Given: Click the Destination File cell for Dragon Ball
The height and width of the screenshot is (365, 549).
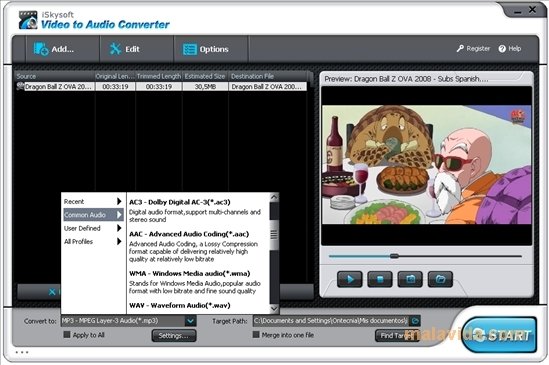Looking at the screenshot, I should click(x=267, y=87).
